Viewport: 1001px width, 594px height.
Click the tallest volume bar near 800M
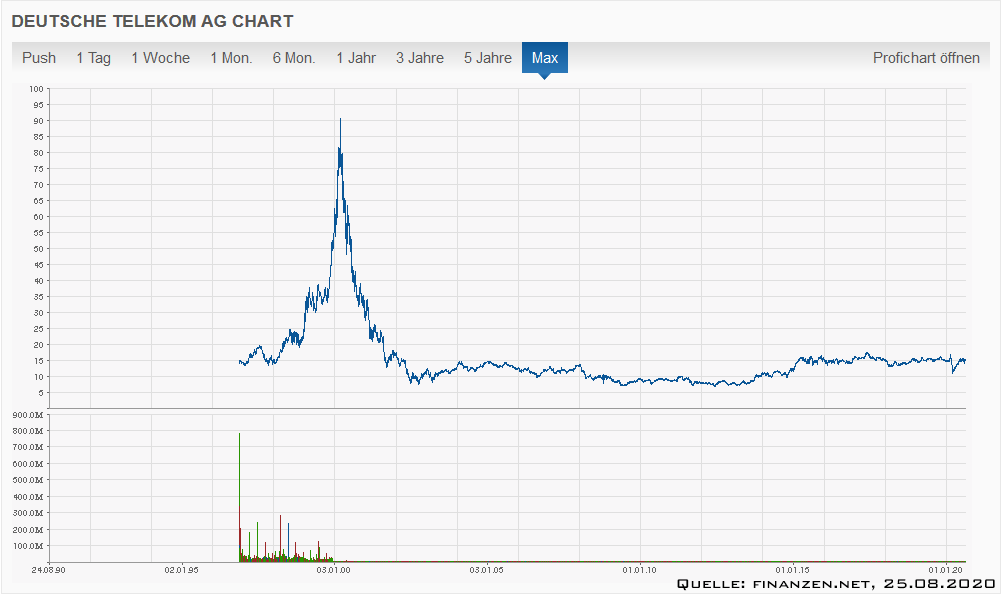click(240, 434)
